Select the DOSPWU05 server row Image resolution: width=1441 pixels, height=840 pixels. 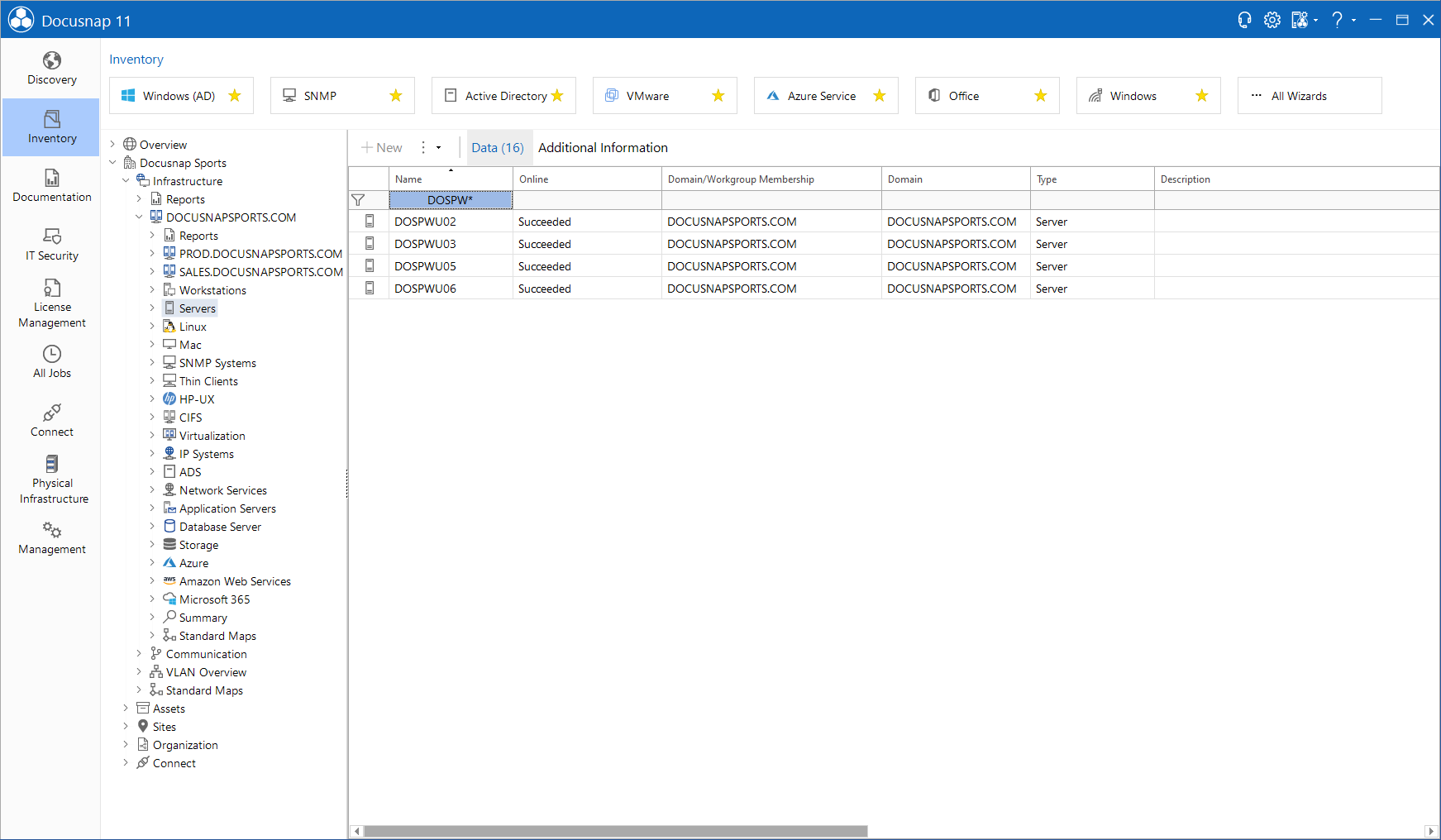point(894,266)
